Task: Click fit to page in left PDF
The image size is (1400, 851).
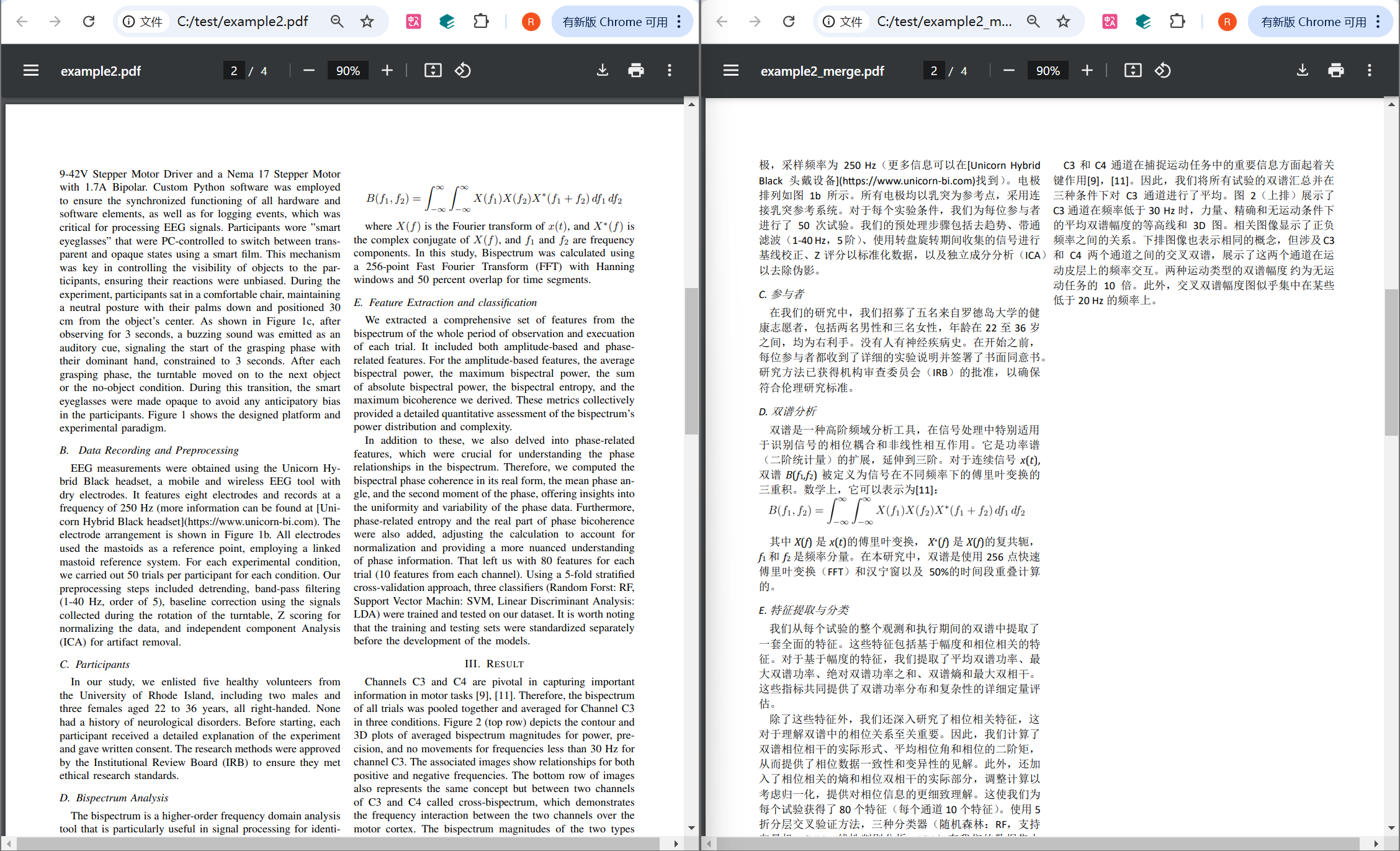Action: [x=433, y=71]
